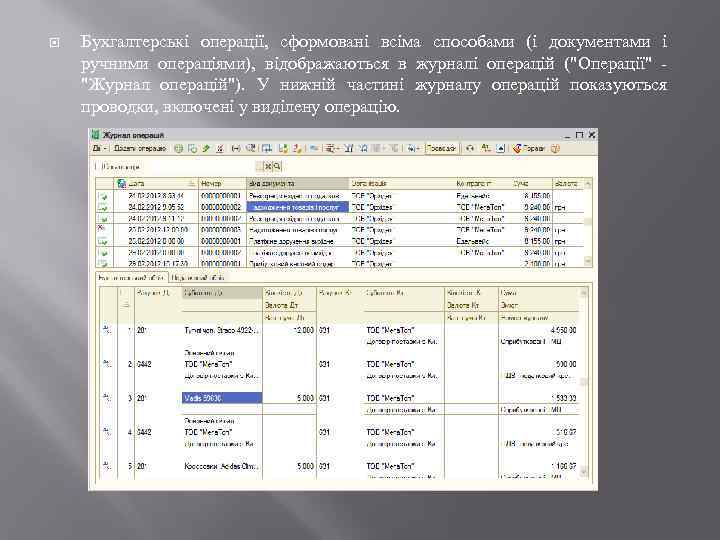Click the Дата column header
This screenshot has height=540, width=720.
tap(157, 184)
